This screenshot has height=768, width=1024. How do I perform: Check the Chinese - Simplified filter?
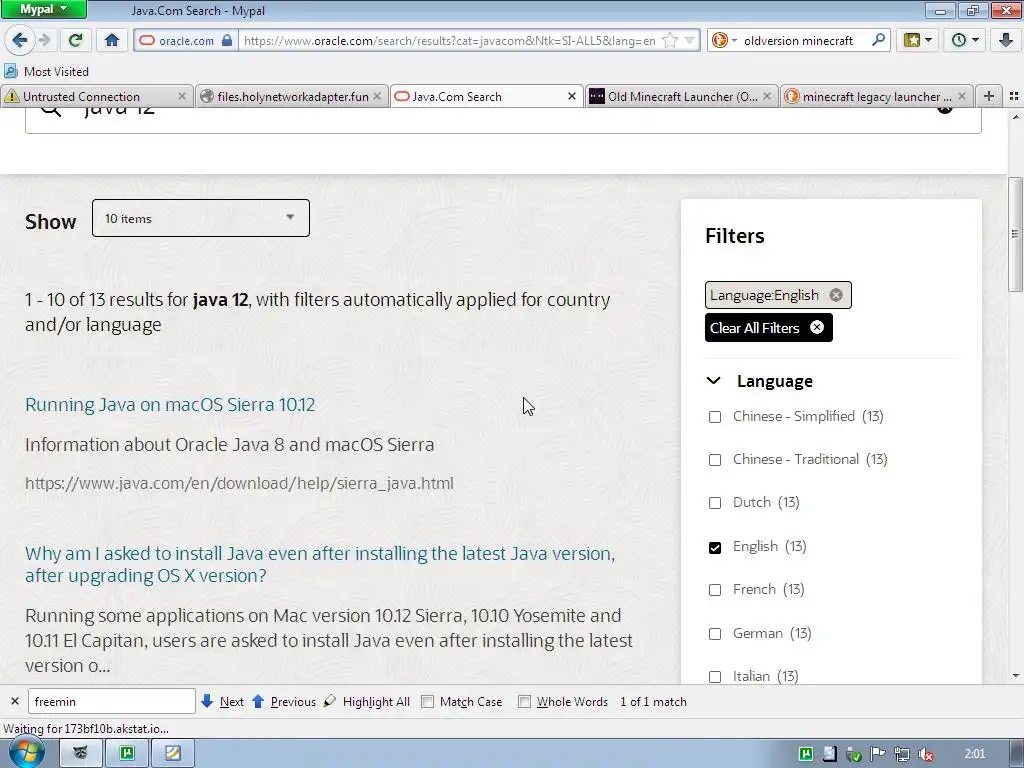715,417
